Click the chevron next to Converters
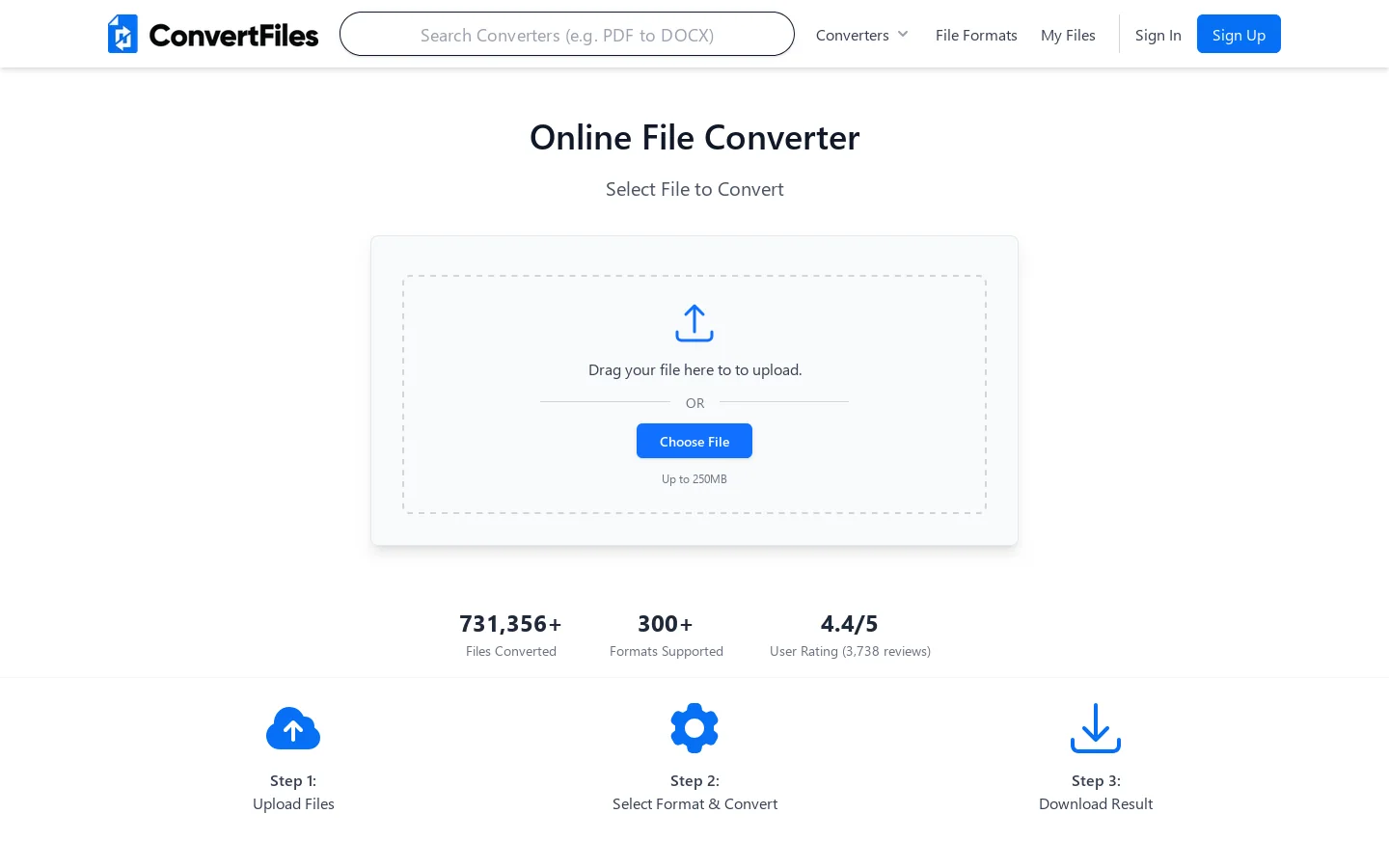The width and height of the screenshot is (1389, 868). point(903,35)
